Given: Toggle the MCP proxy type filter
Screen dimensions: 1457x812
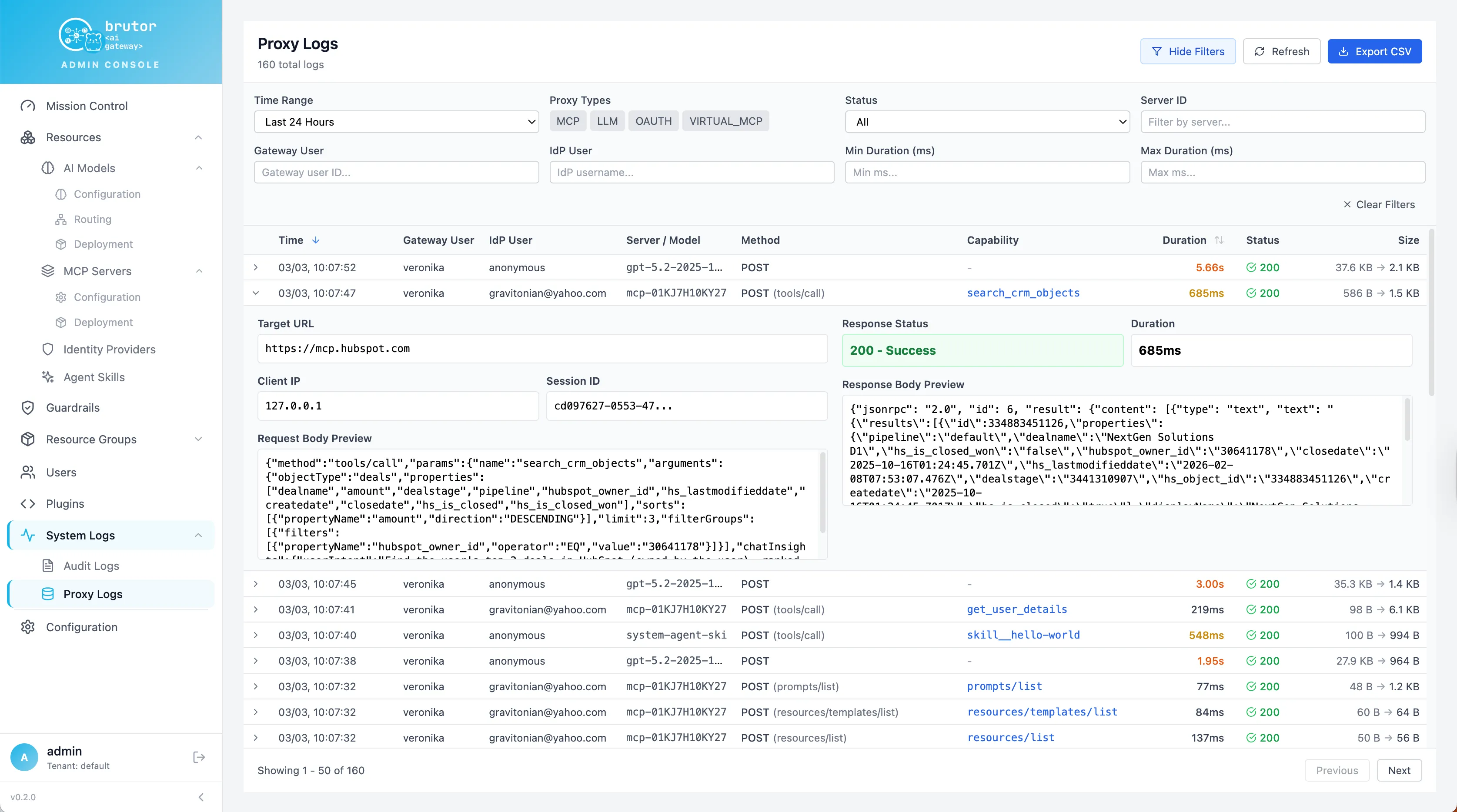Looking at the screenshot, I should coord(567,121).
